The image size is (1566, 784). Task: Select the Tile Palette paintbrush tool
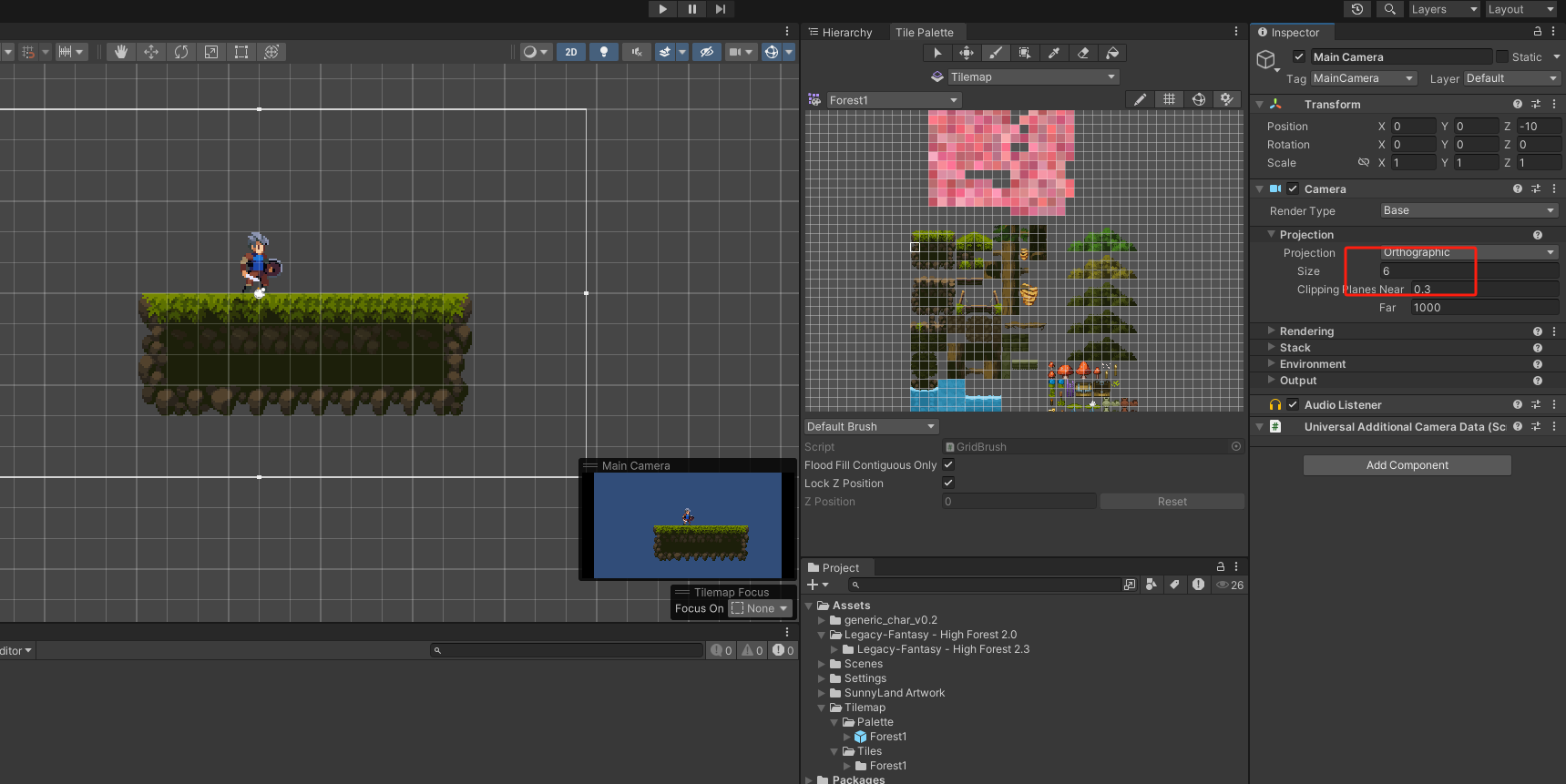(996, 53)
